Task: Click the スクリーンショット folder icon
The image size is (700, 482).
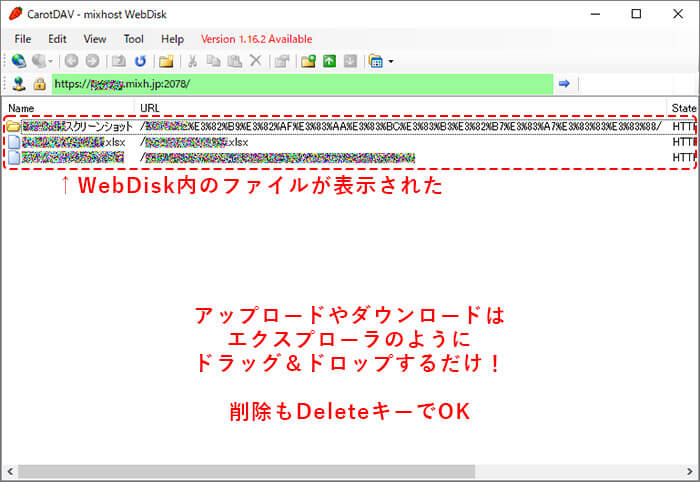Action: coord(13,126)
